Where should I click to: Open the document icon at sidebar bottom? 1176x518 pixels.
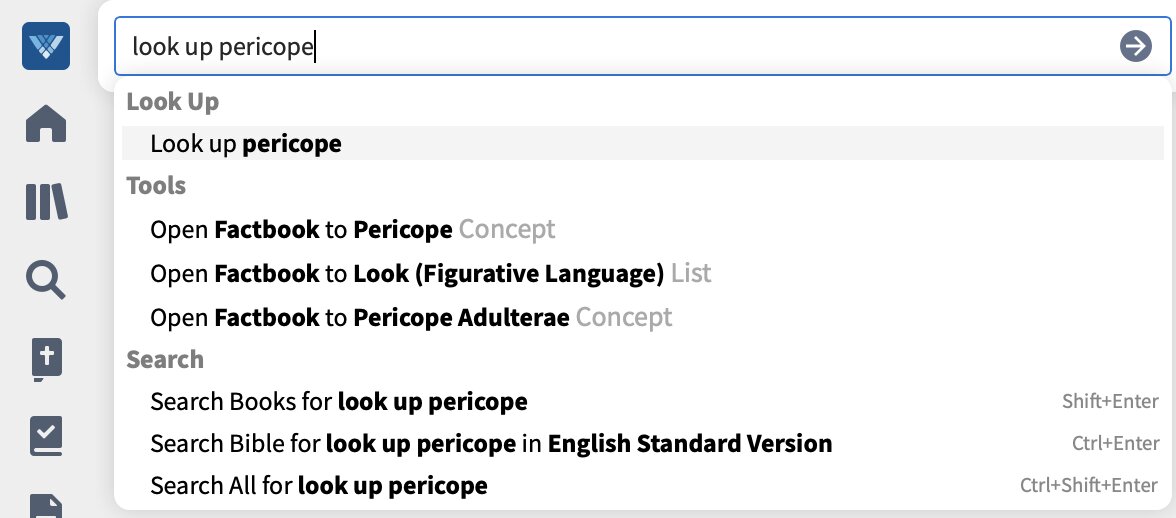coord(46,505)
